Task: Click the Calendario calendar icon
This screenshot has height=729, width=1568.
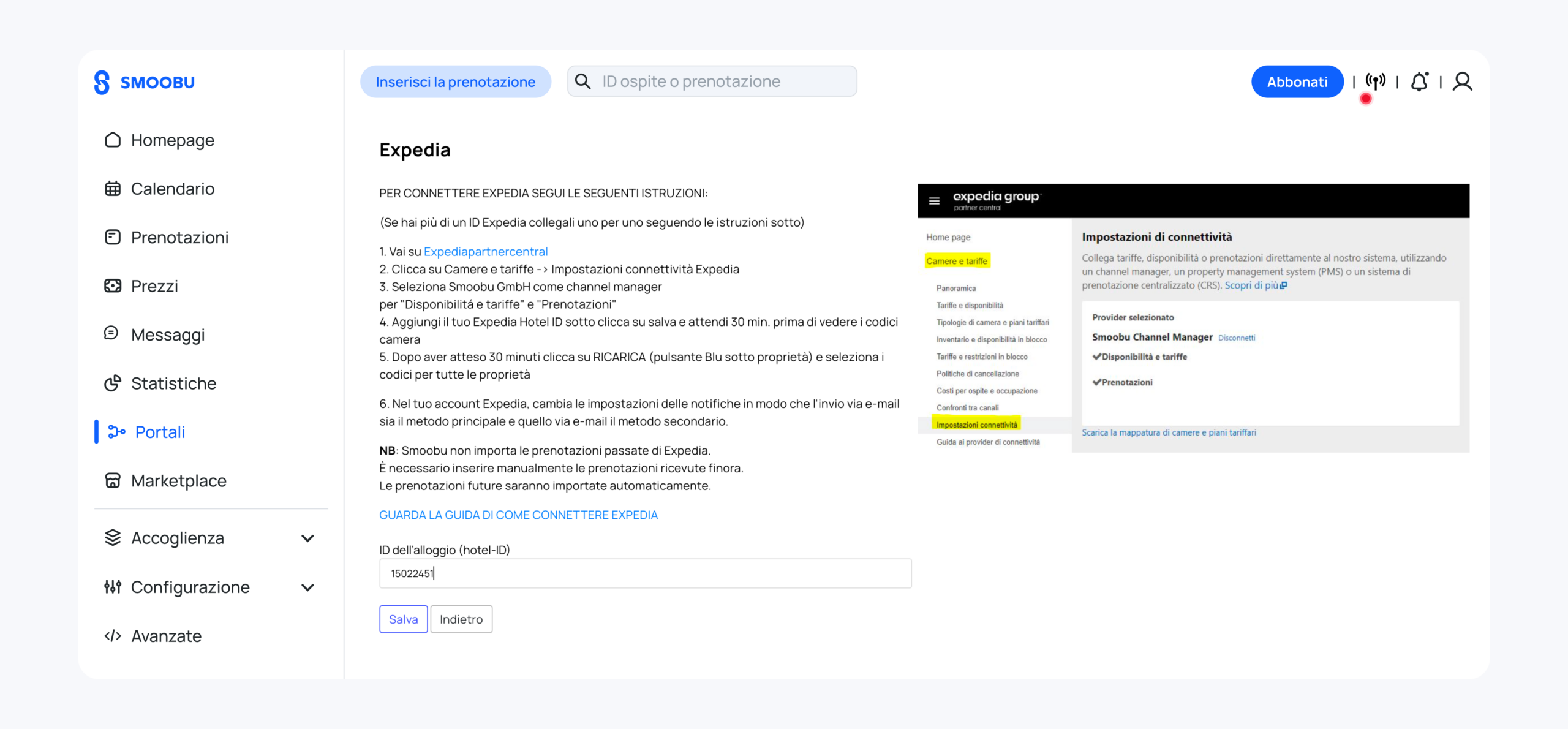Action: [113, 189]
